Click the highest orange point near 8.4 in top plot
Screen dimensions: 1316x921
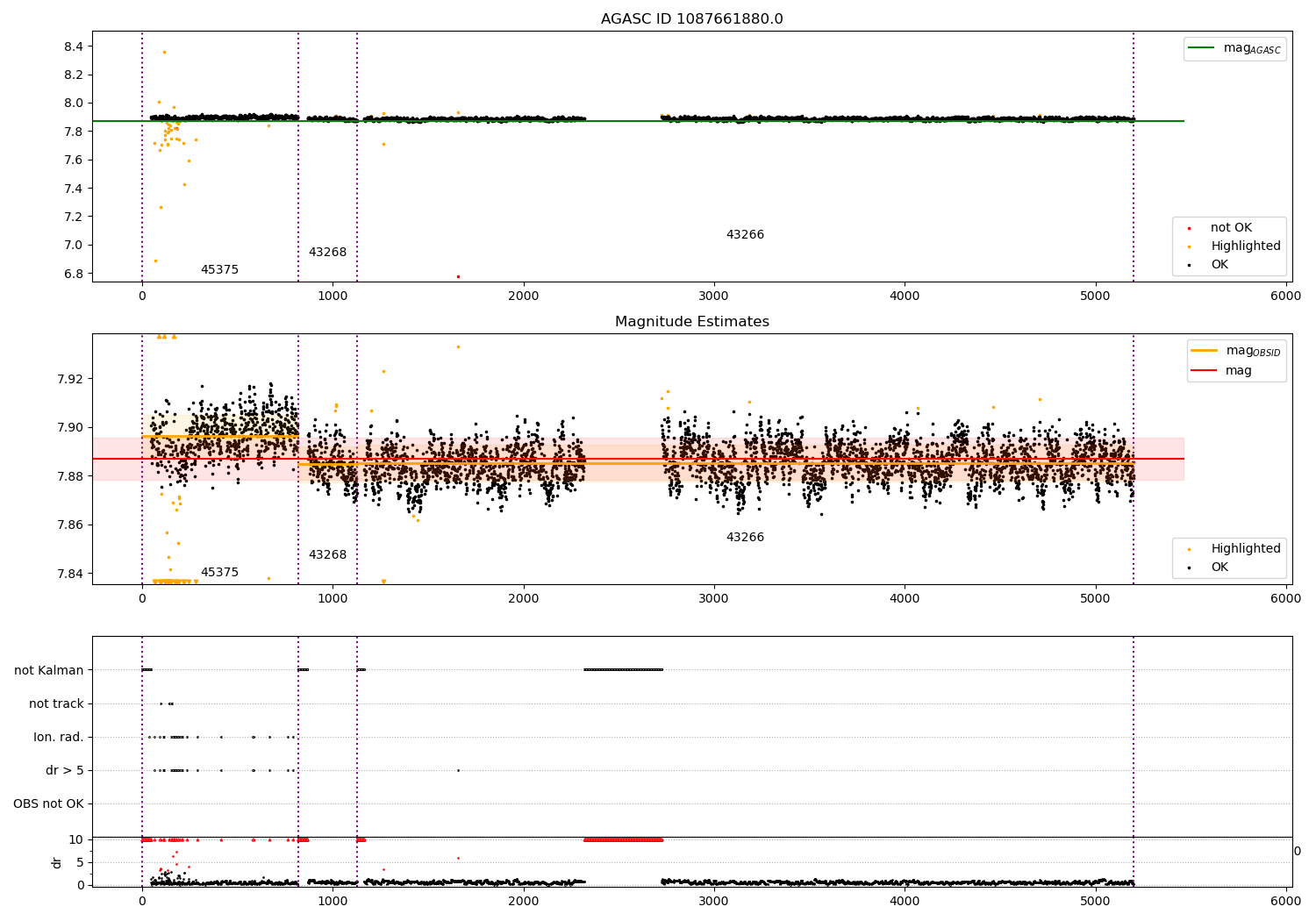click(x=164, y=52)
